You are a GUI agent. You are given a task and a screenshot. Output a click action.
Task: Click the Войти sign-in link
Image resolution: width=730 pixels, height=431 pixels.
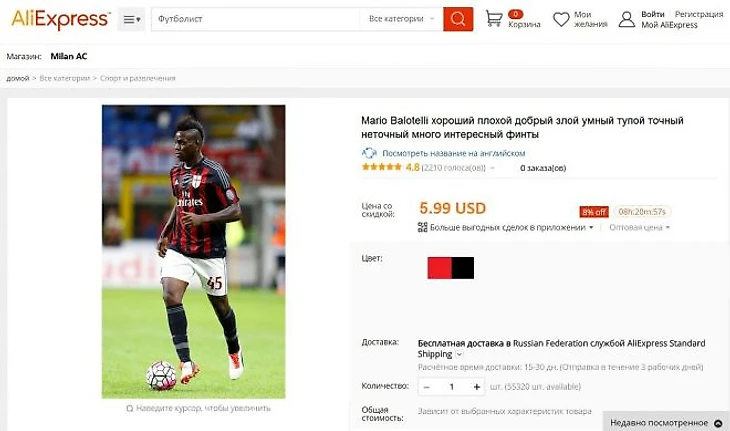tap(653, 14)
